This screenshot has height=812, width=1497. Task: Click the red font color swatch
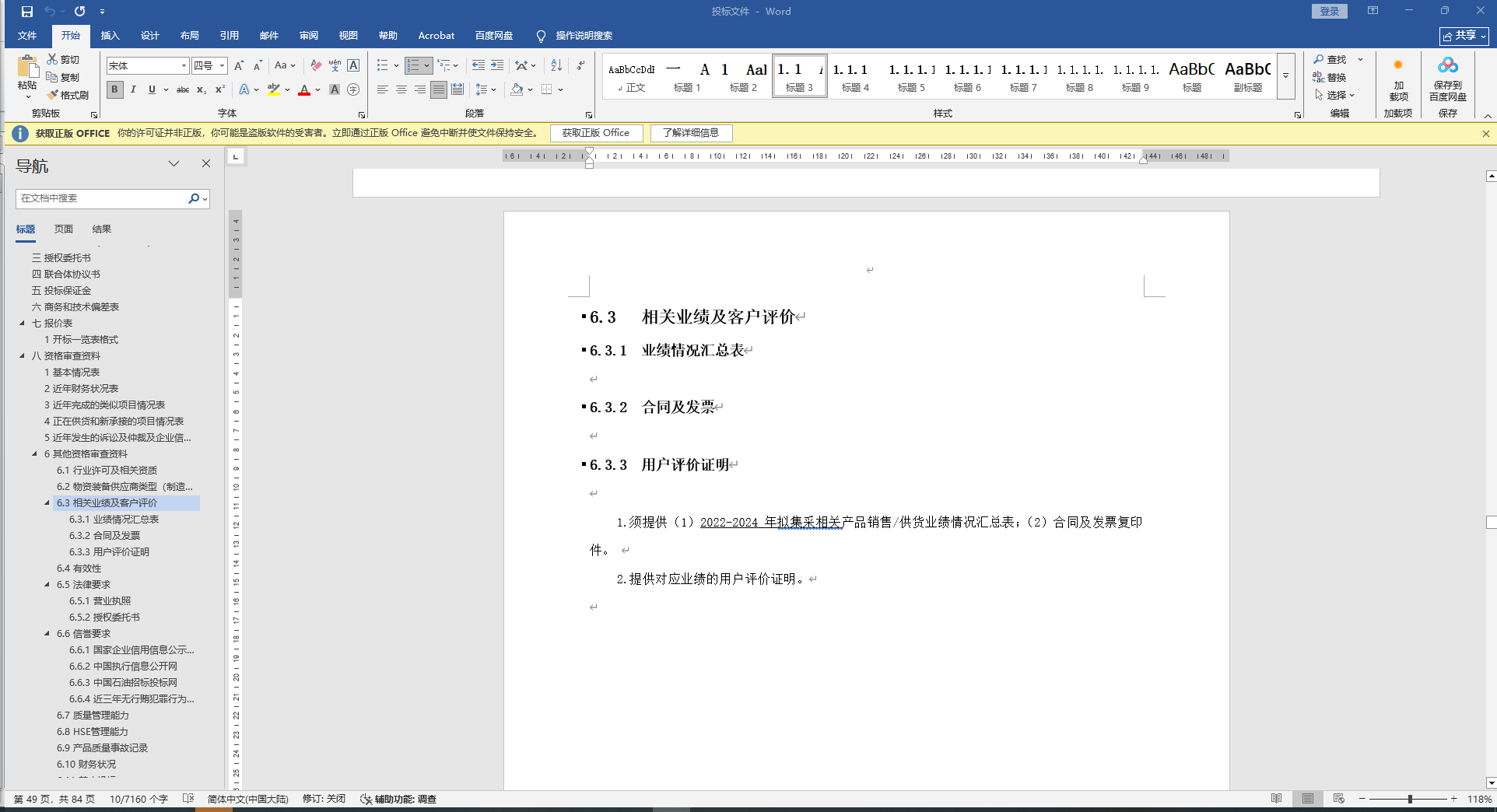pos(304,90)
